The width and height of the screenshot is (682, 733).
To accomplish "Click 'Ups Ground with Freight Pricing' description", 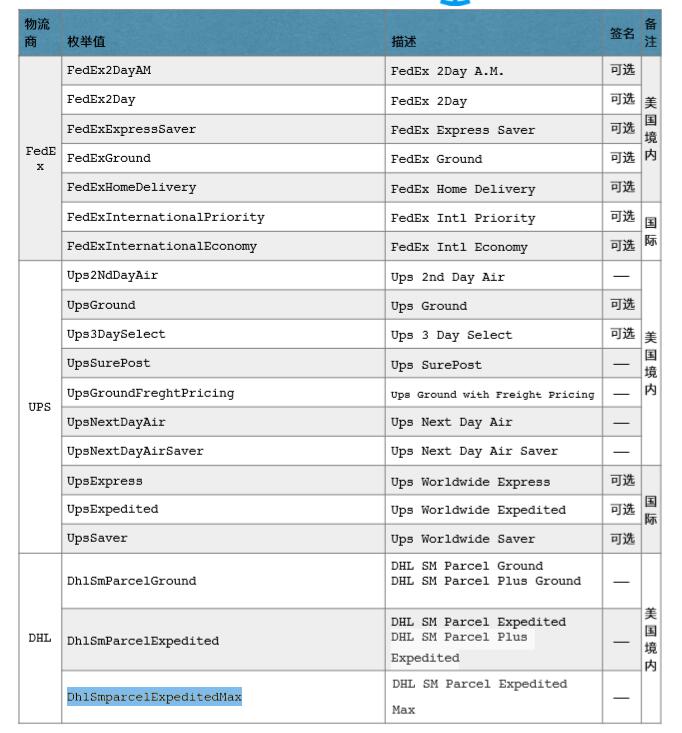I will pyautogui.click(x=493, y=395).
